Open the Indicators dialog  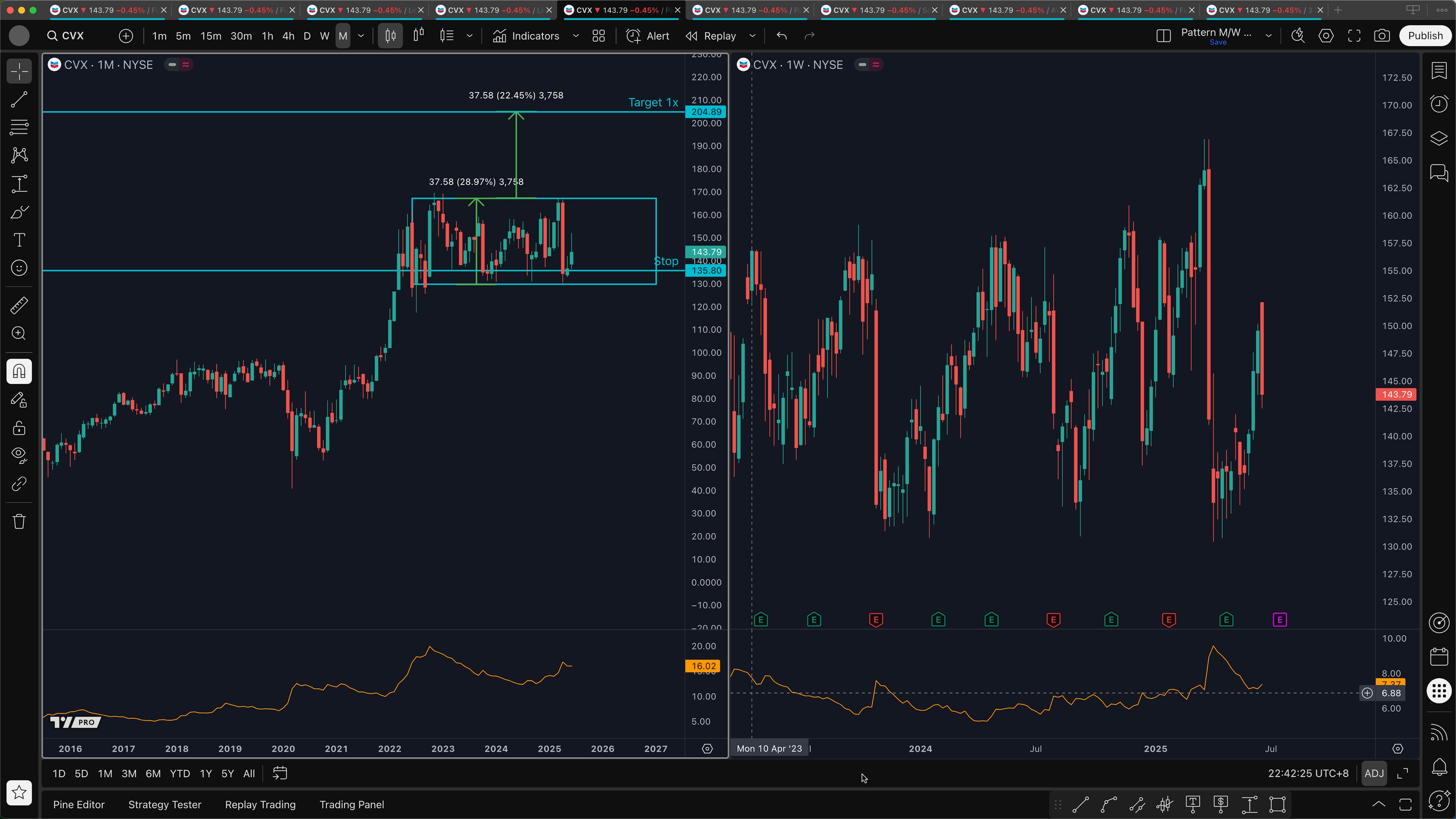click(526, 36)
